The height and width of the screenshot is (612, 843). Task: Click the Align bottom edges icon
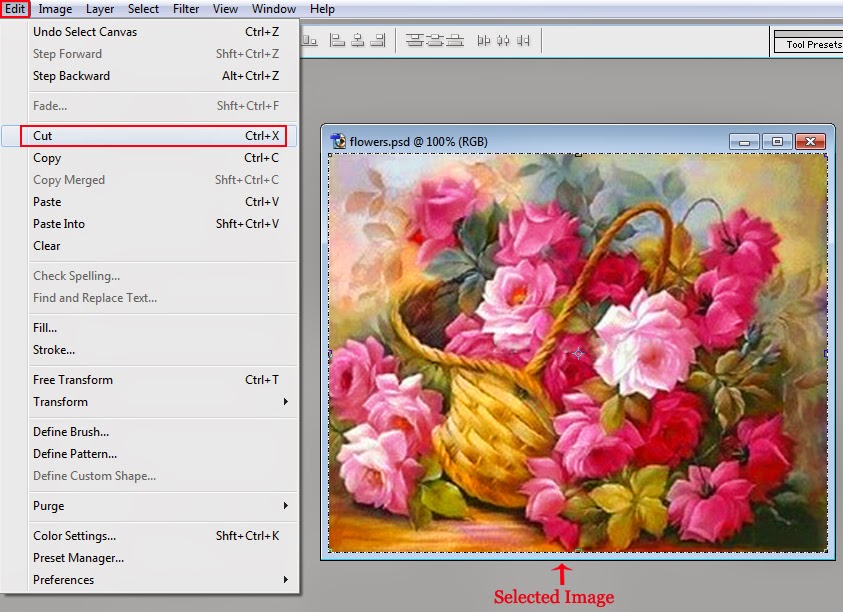[310, 40]
